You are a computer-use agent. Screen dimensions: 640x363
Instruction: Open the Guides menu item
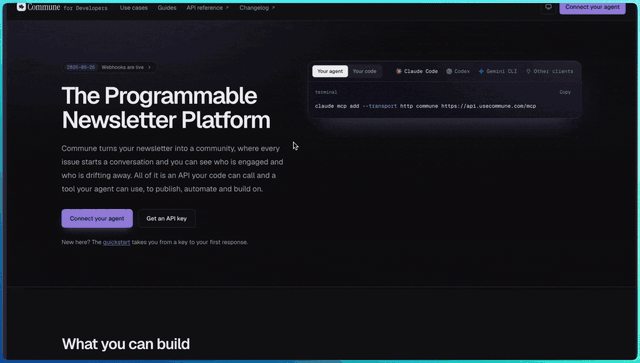click(167, 8)
